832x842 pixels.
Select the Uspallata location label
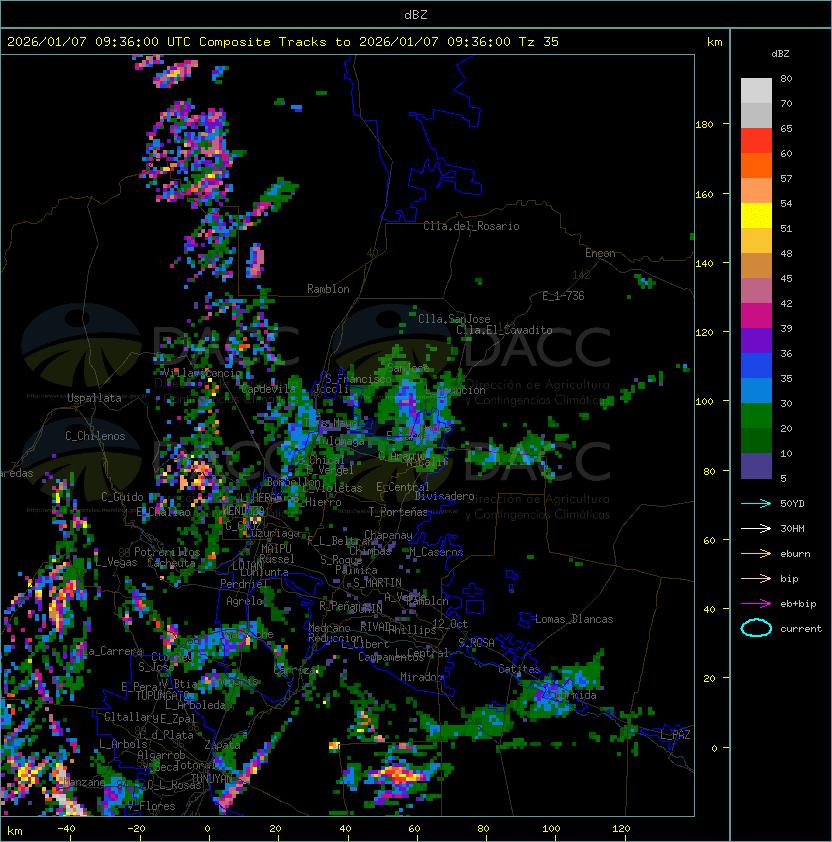(94, 398)
